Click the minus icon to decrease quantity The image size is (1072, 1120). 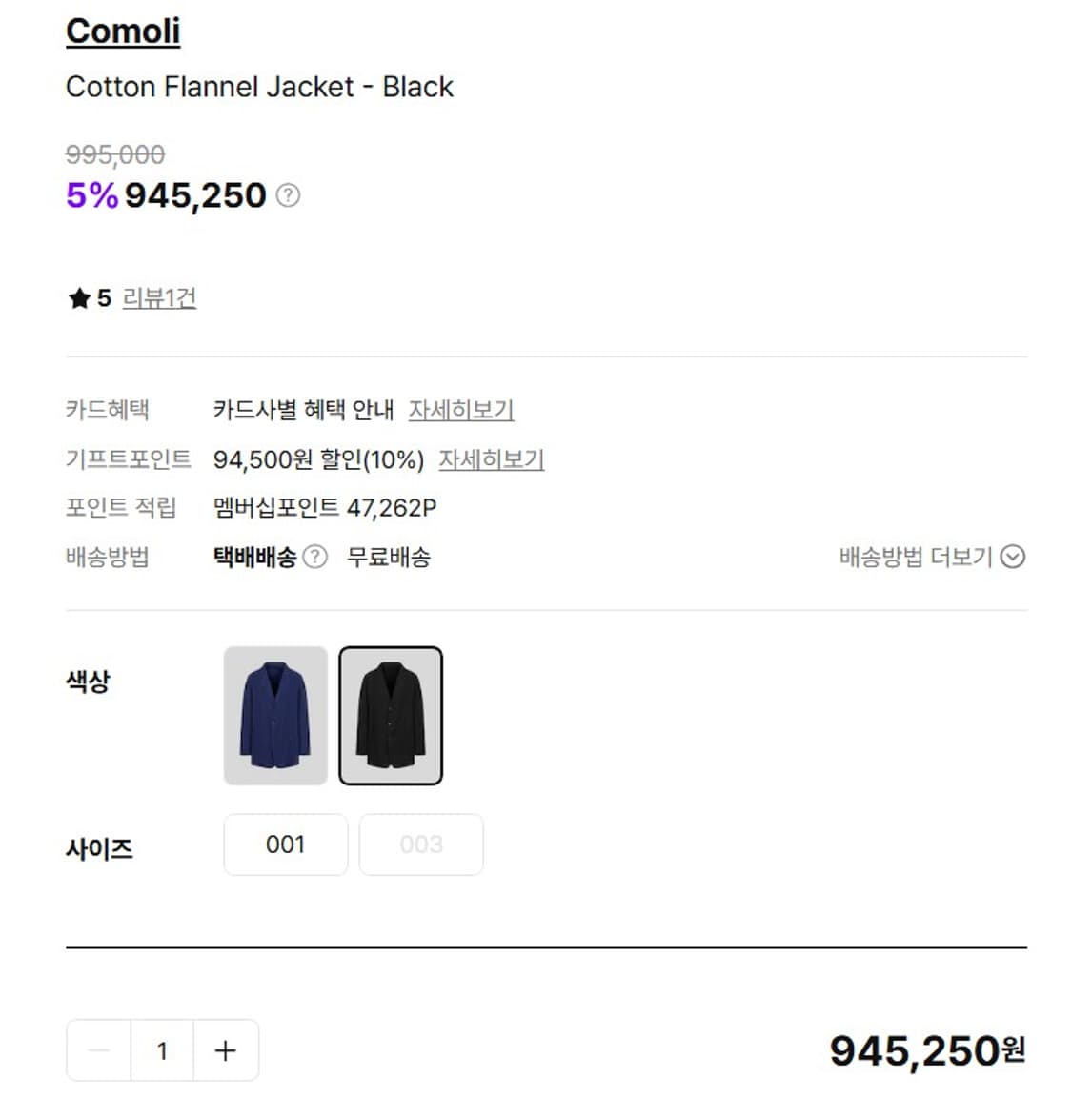(x=98, y=1050)
